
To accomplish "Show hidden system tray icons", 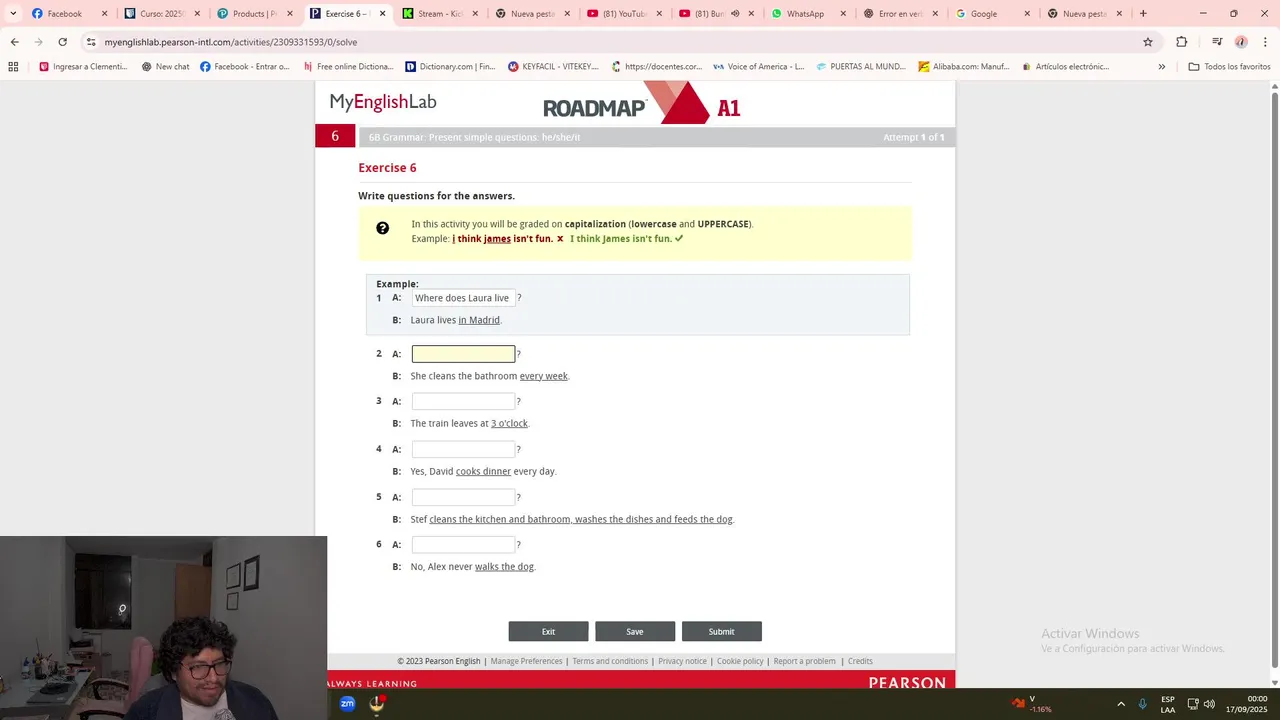I will click(1121, 704).
